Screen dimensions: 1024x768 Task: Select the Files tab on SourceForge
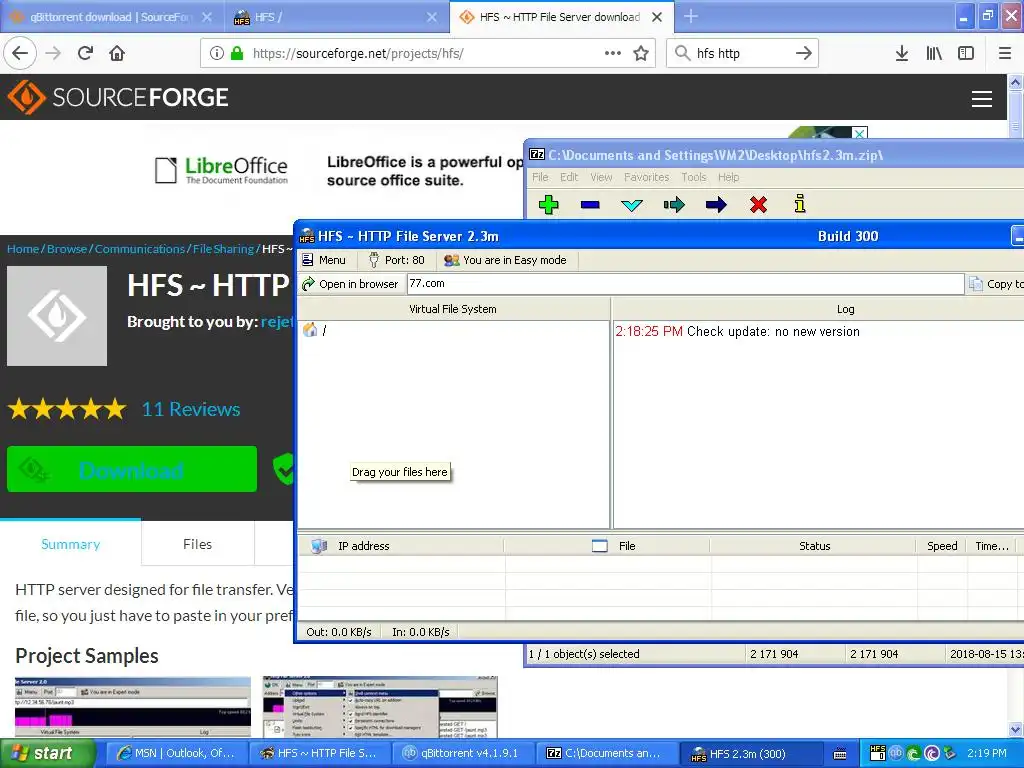[197, 544]
